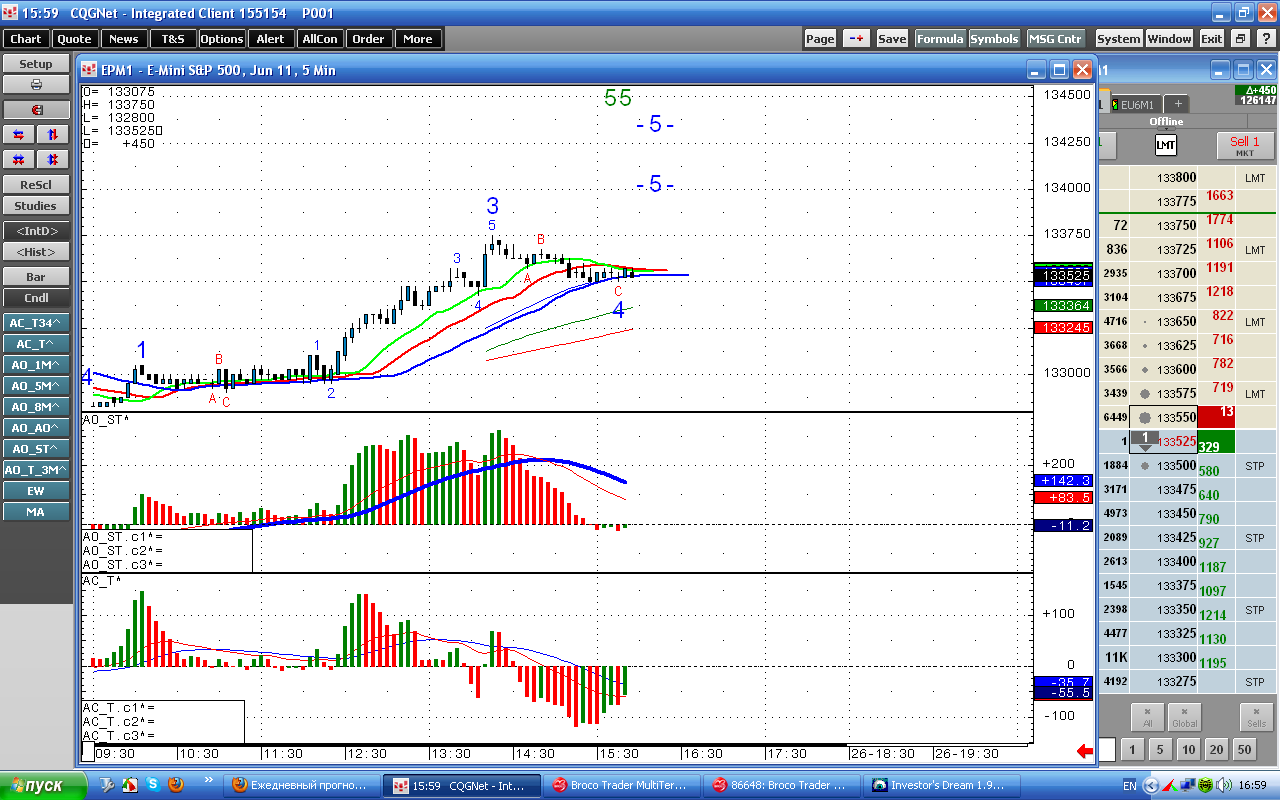Click the LMT order type icon
Screen dimensions: 1280x800
[1166, 145]
